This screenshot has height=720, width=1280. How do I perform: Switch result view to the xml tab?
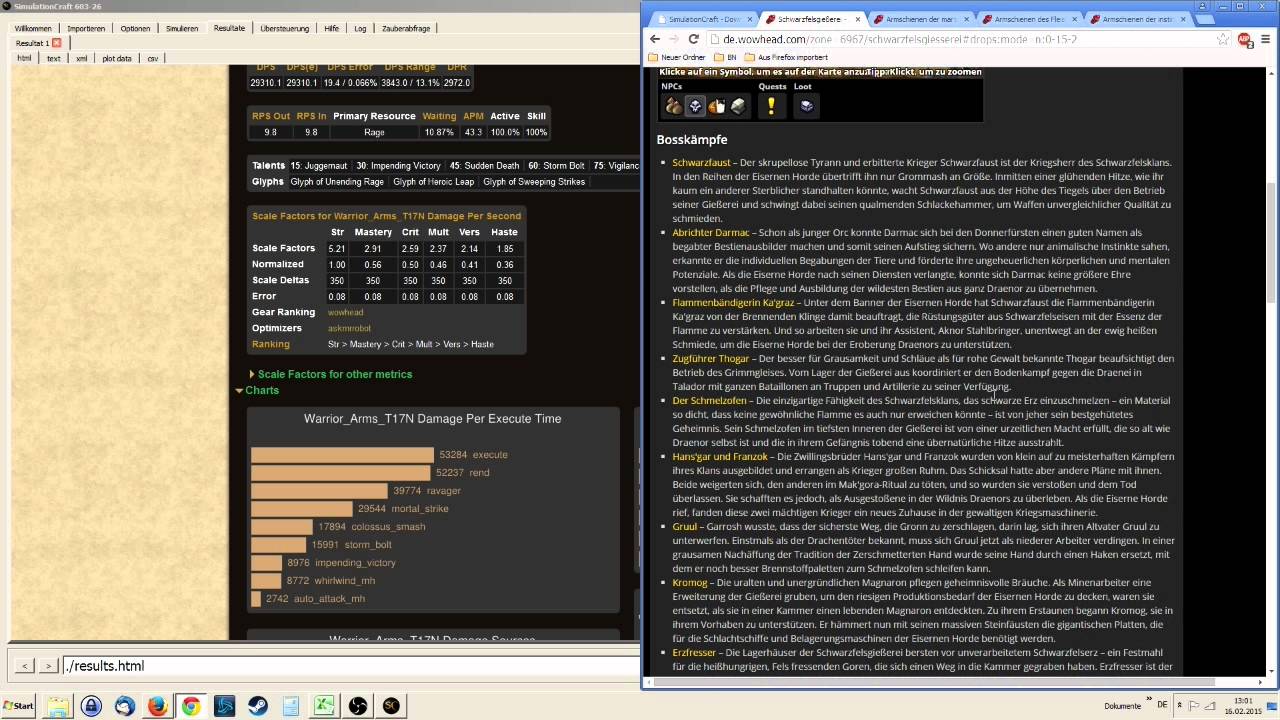click(82, 58)
